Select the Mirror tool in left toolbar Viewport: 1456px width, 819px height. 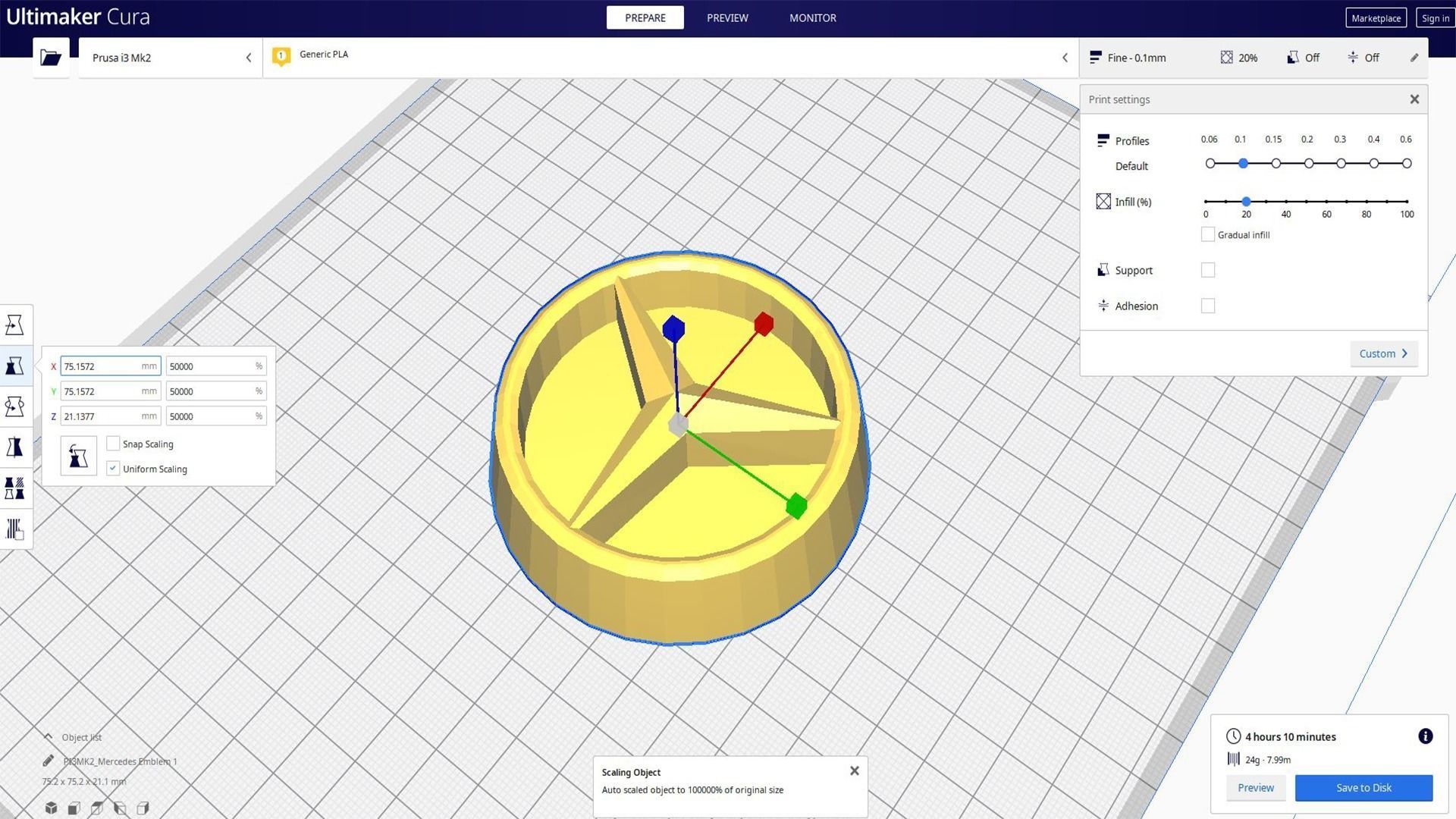pos(15,447)
